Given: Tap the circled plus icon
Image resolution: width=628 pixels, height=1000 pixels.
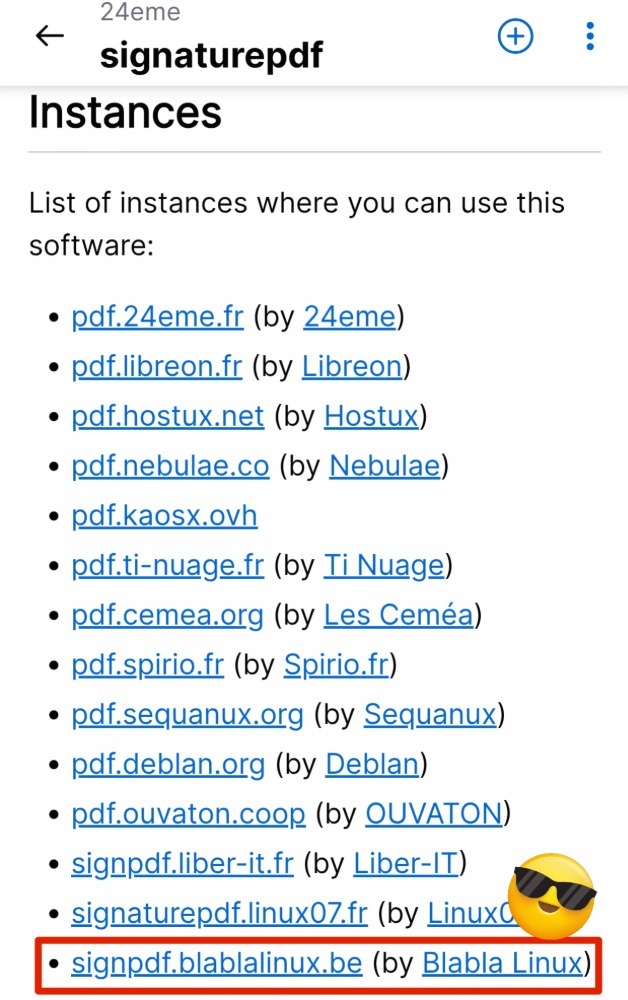Looking at the screenshot, I should pos(516,37).
